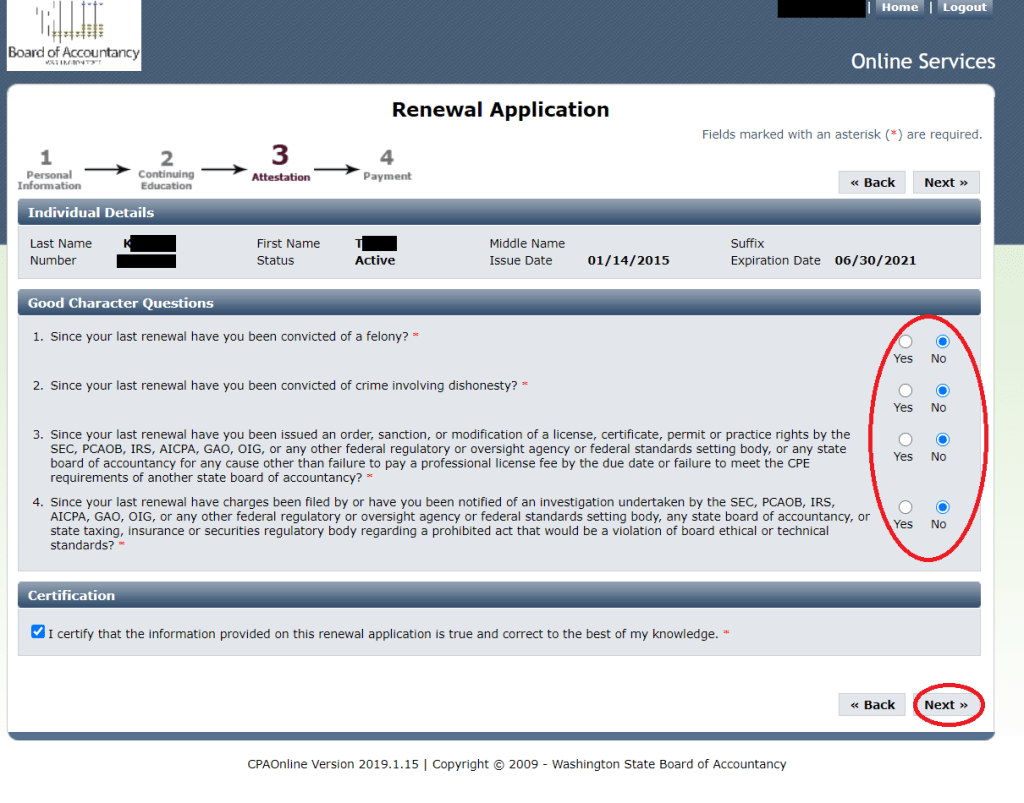Select Yes for question 3 sanction

tap(905, 440)
